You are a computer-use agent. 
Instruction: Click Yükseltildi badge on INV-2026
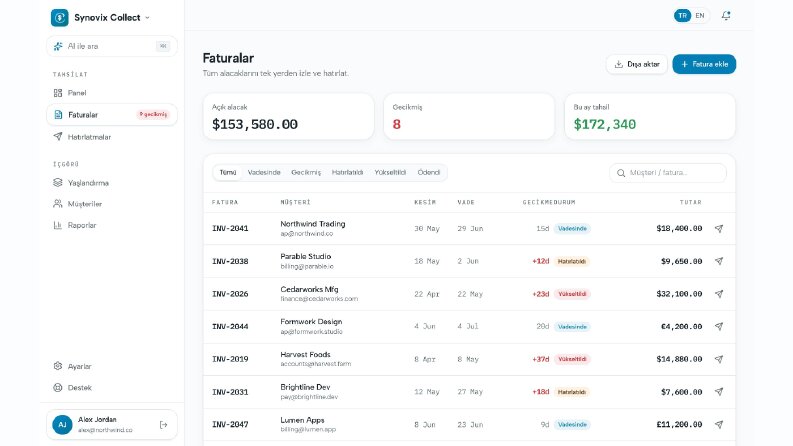tap(572, 294)
